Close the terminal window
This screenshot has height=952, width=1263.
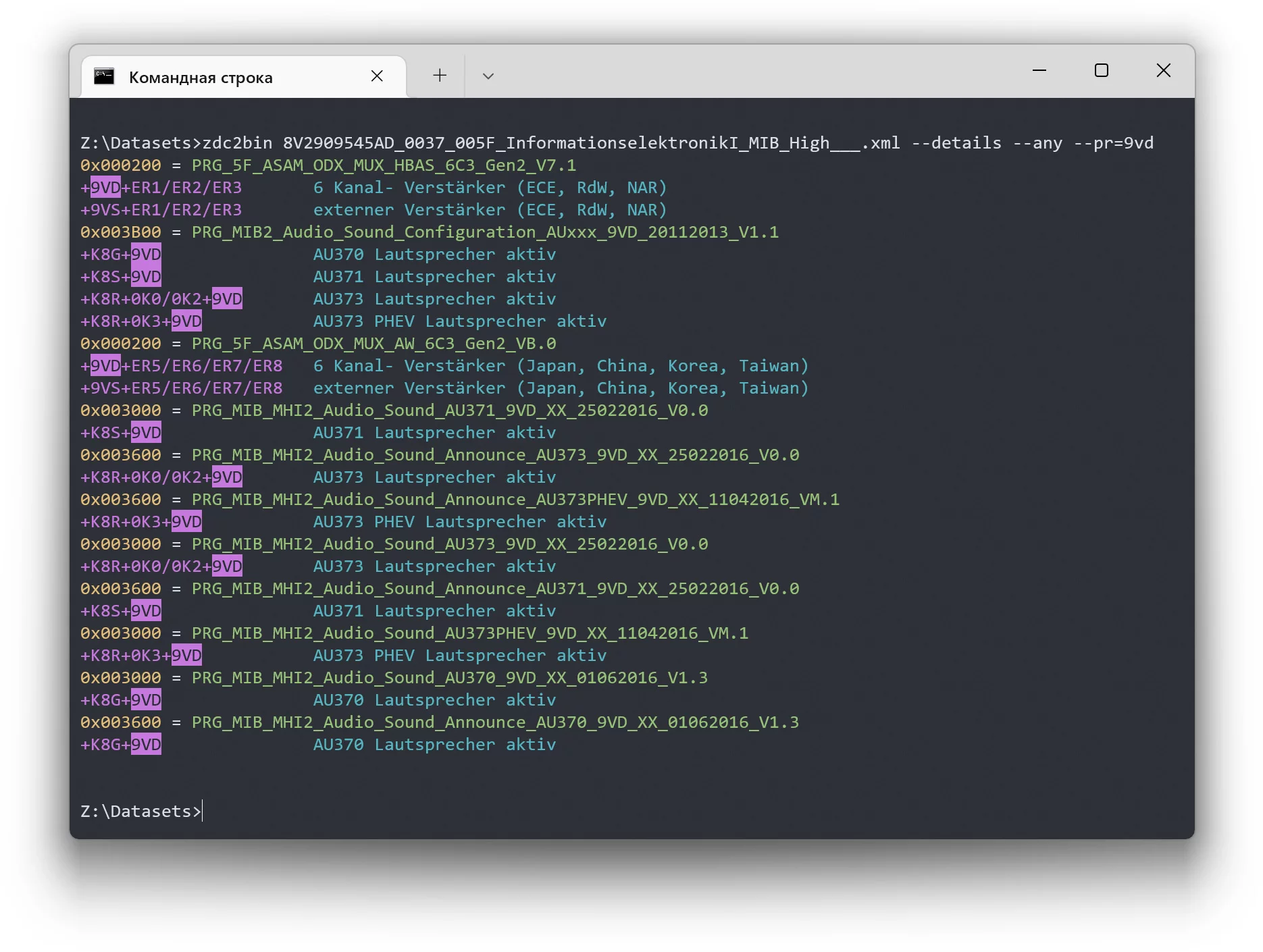[x=1163, y=70]
